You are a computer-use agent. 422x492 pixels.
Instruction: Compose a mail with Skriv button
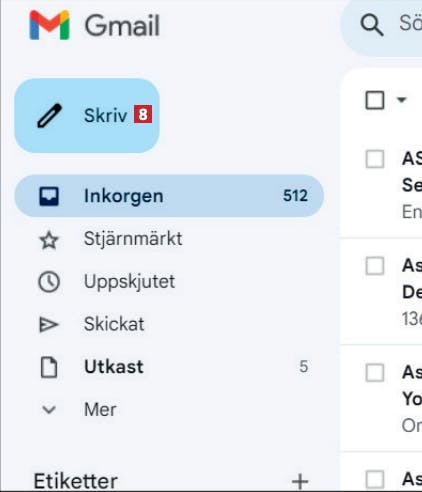click(x=87, y=116)
